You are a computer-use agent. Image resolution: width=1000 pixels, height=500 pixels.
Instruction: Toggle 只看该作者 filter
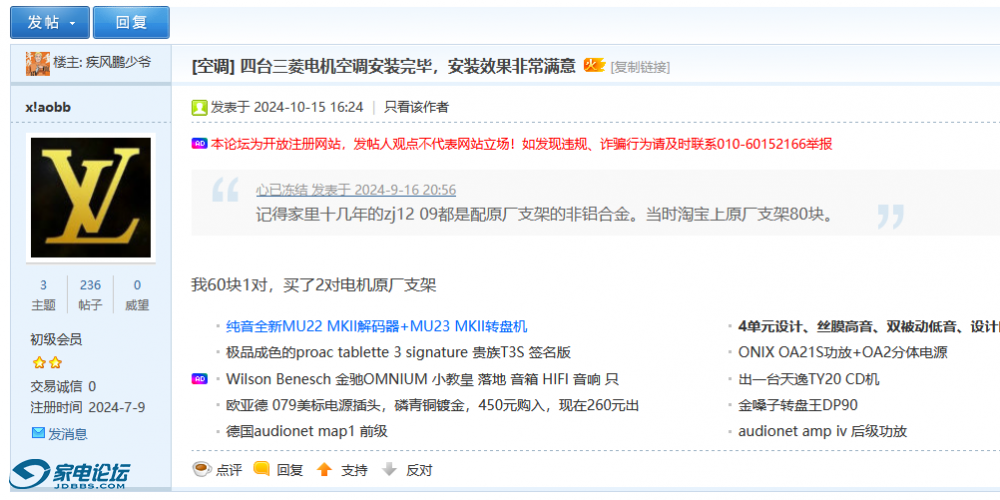[416, 107]
